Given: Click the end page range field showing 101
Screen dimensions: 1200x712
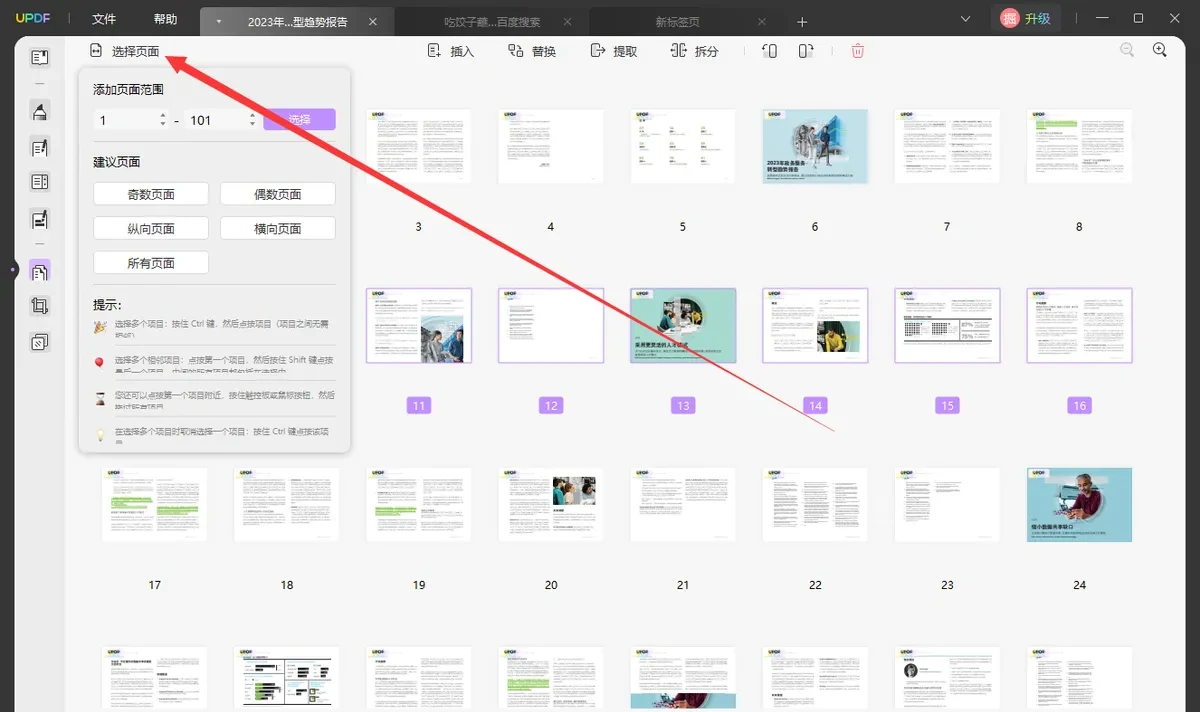Looking at the screenshot, I should (x=213, y=120).
